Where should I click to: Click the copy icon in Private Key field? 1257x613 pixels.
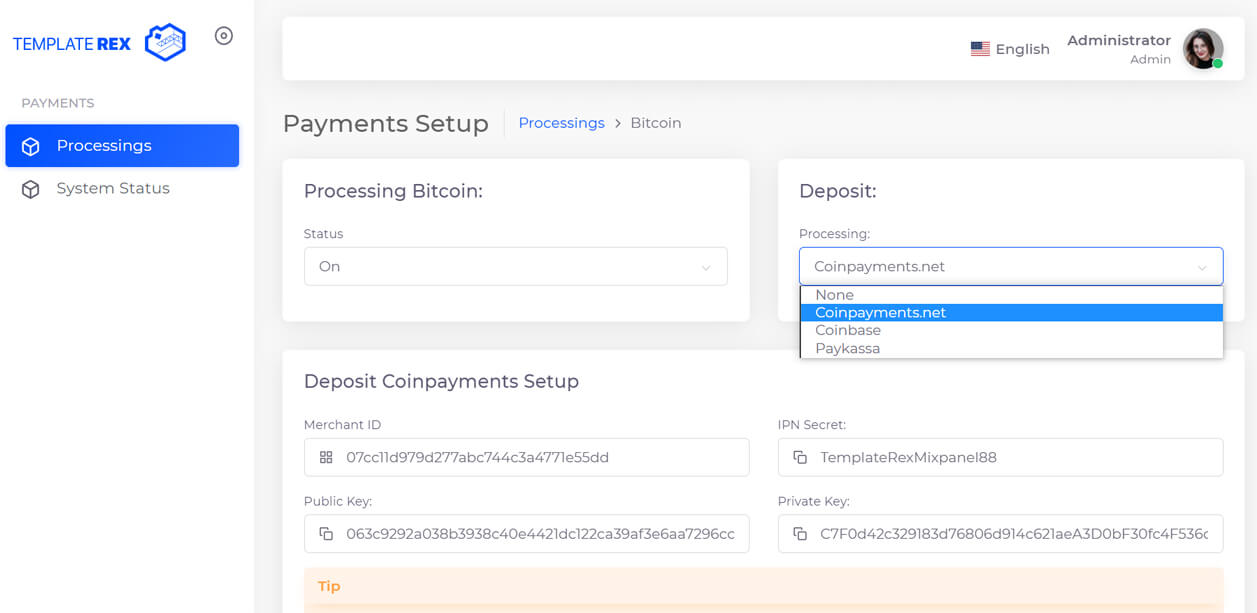pos(800,534)
